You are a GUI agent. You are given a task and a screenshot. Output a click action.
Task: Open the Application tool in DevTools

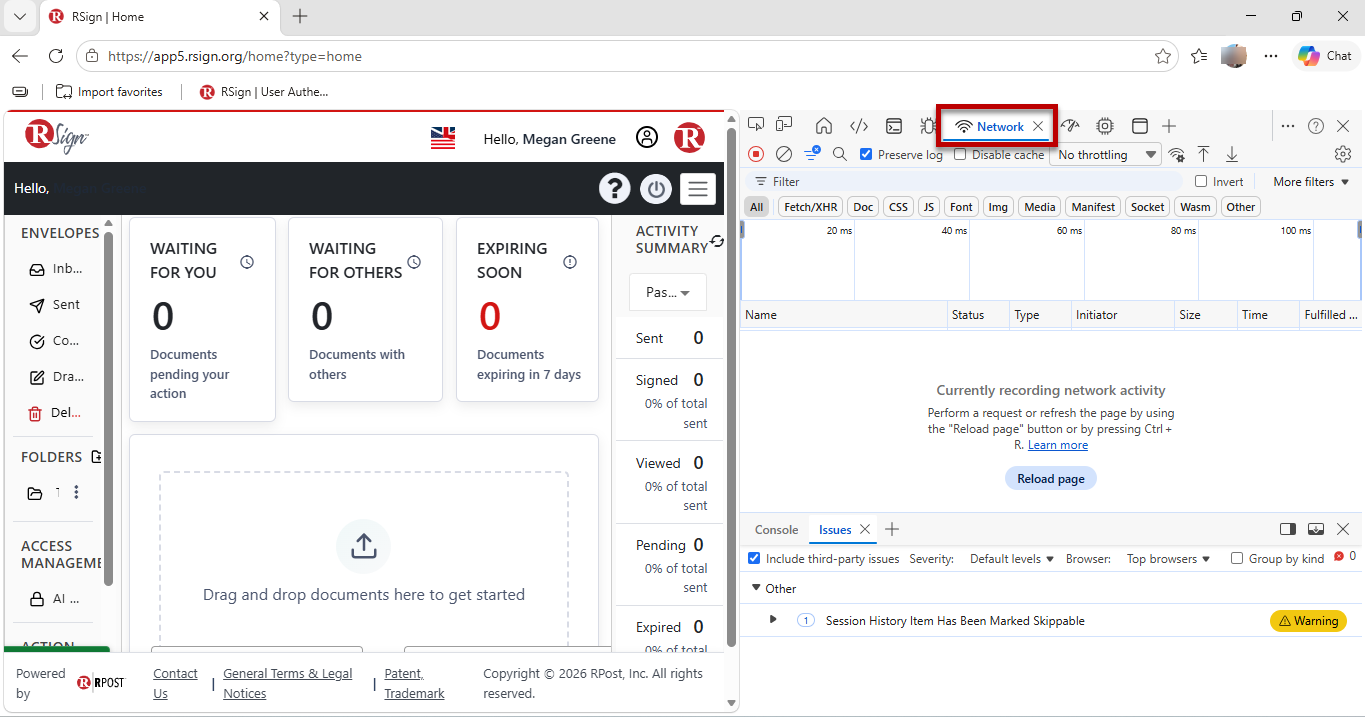[x=1139, y=126]
